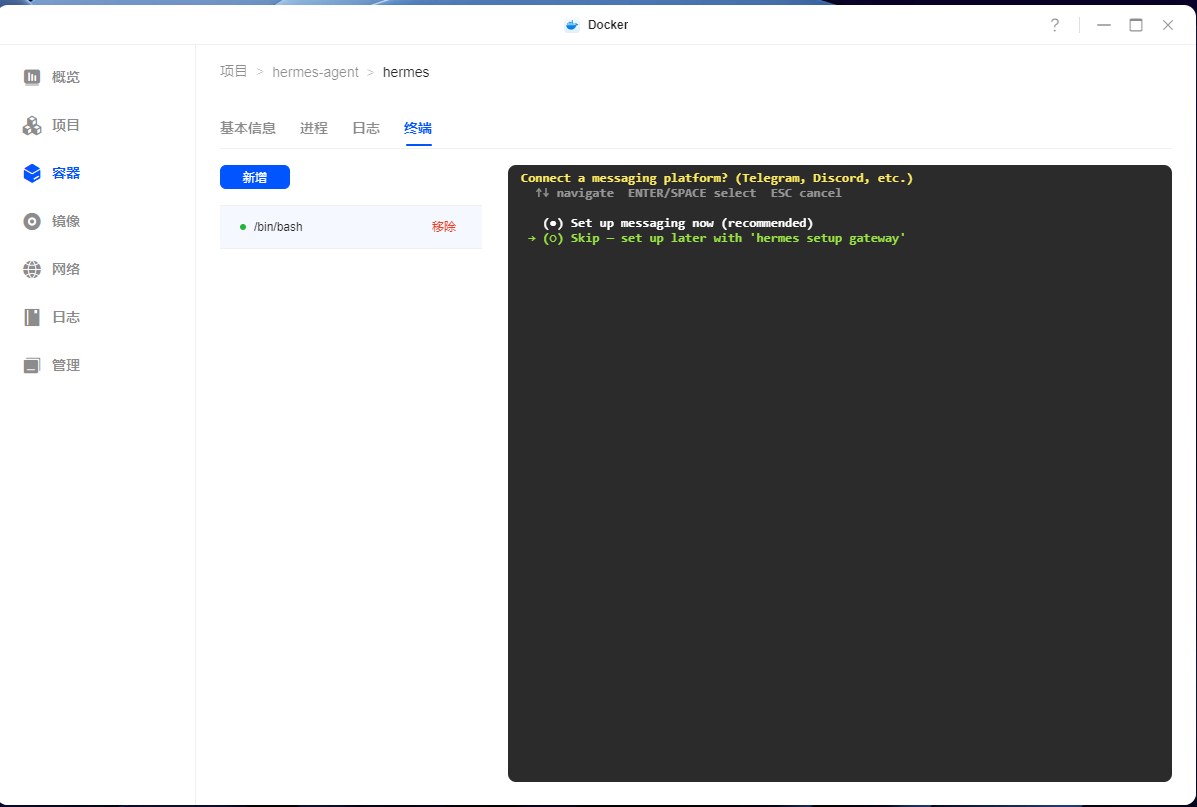Open the 管理 sidebar menu label

[66, 366]
